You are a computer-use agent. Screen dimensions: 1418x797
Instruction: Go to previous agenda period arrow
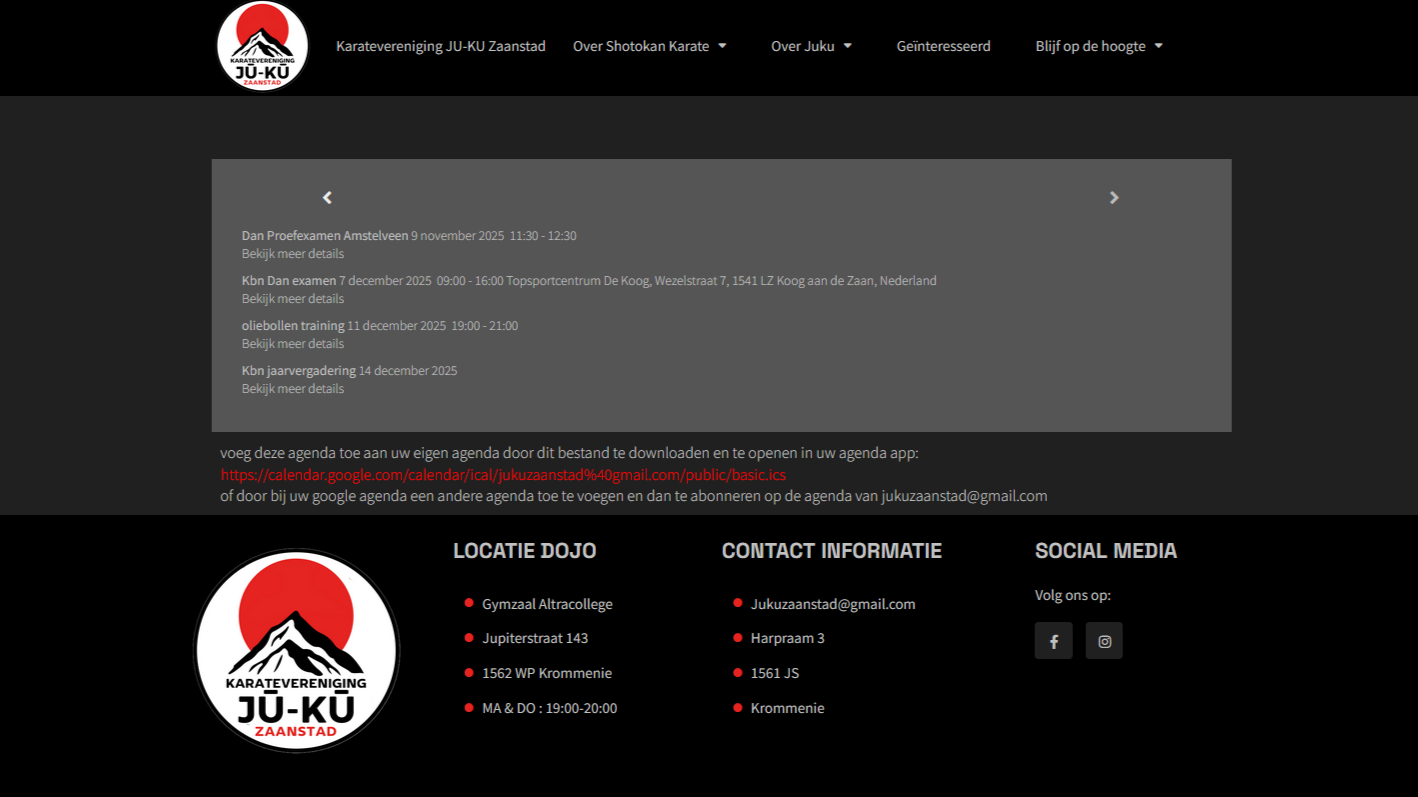[x=327, y=198]
